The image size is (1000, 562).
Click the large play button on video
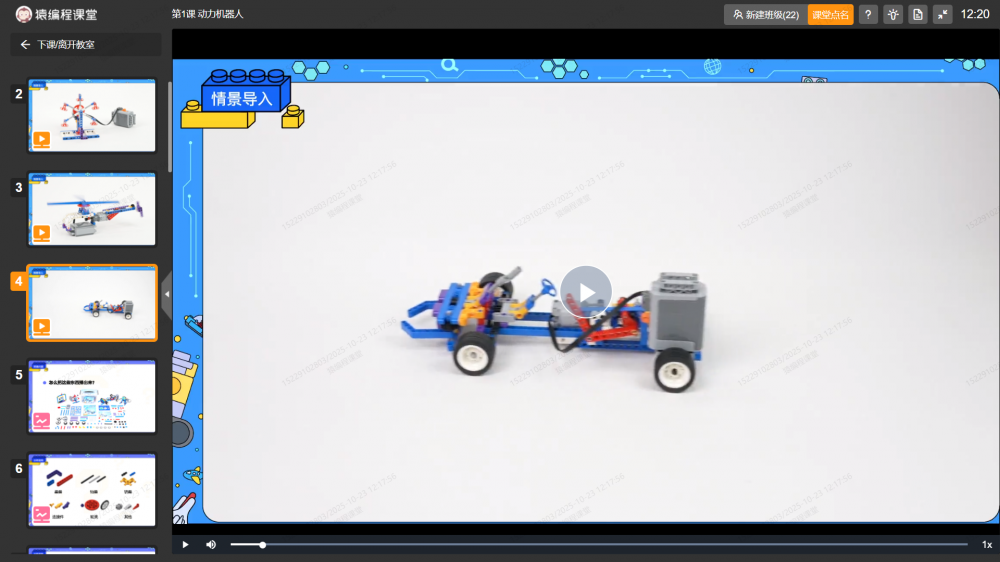585,292
